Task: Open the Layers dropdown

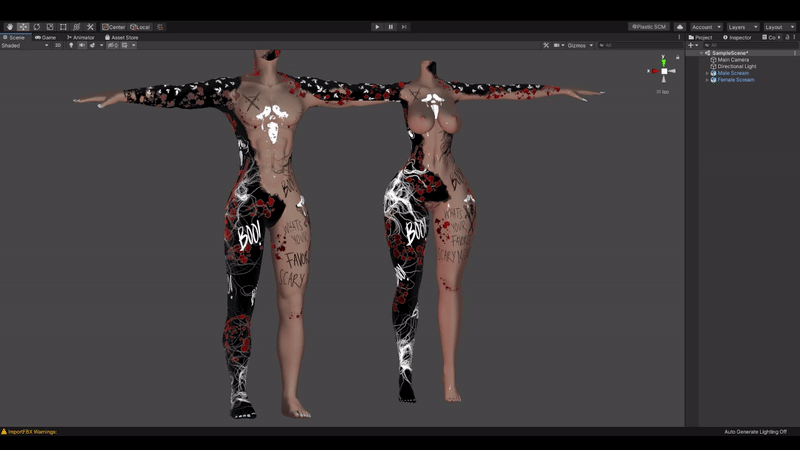Action: (x=742, y=27)
